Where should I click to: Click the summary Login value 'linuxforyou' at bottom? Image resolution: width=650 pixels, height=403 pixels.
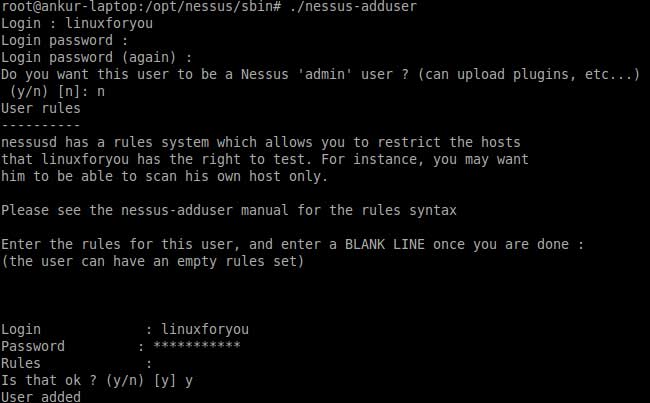pyautogui.click(x=205, y=329)
